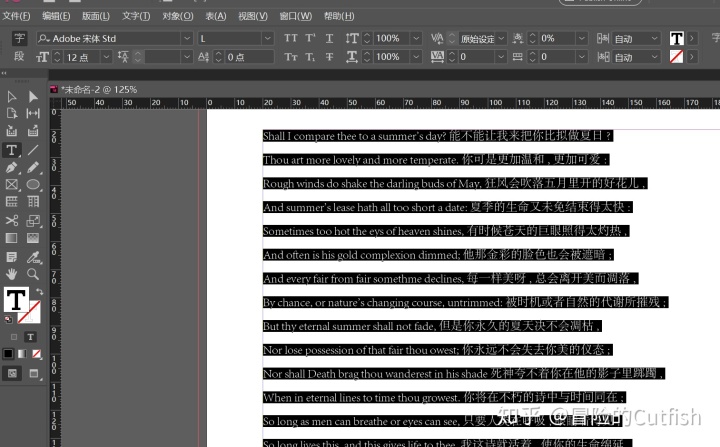Select the Gap tool
Image resolution: width=720 pixels, height=447 pixels.
[33, 113]
